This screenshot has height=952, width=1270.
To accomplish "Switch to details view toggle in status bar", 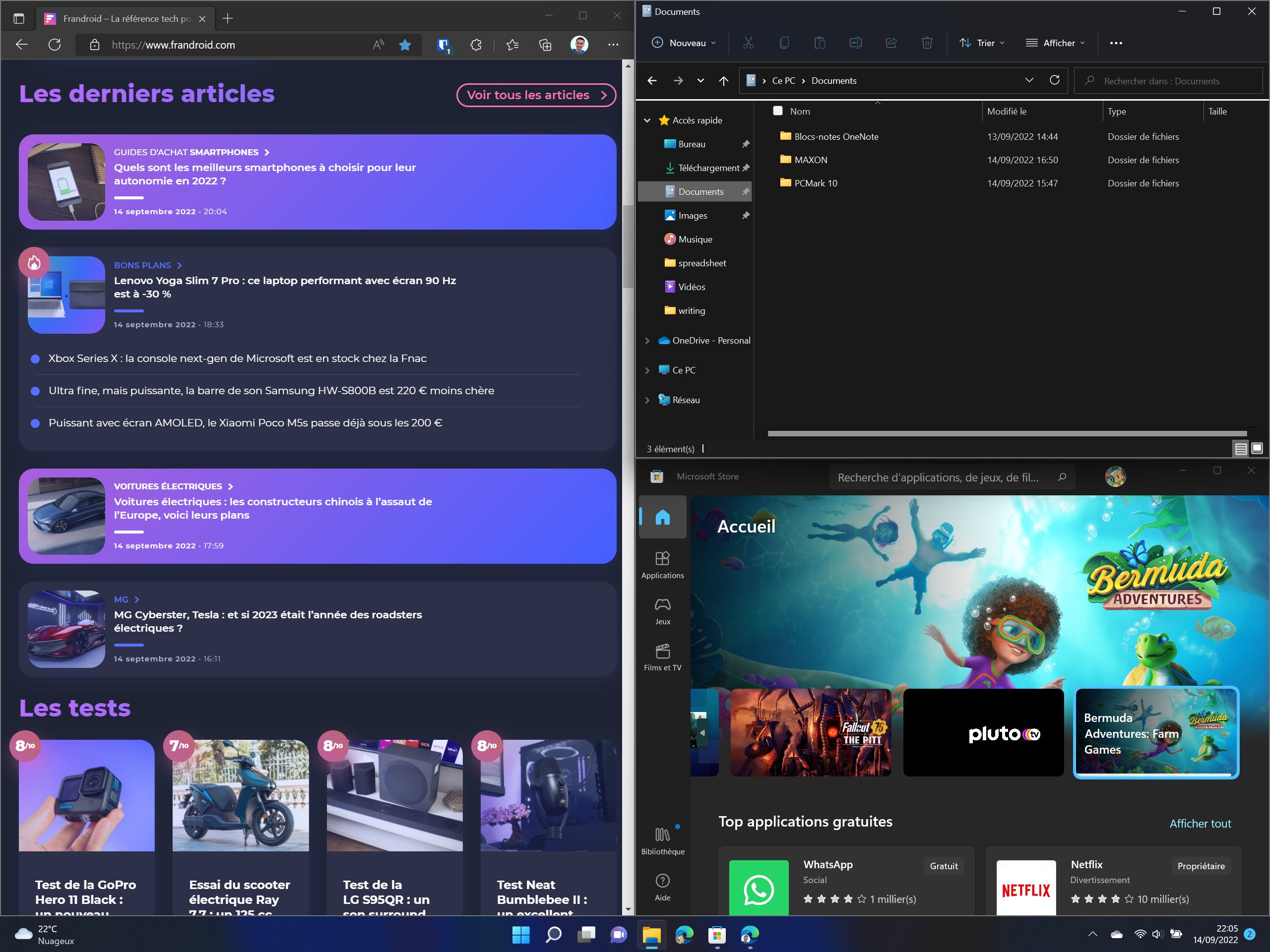I will (x=1240, y=448).
